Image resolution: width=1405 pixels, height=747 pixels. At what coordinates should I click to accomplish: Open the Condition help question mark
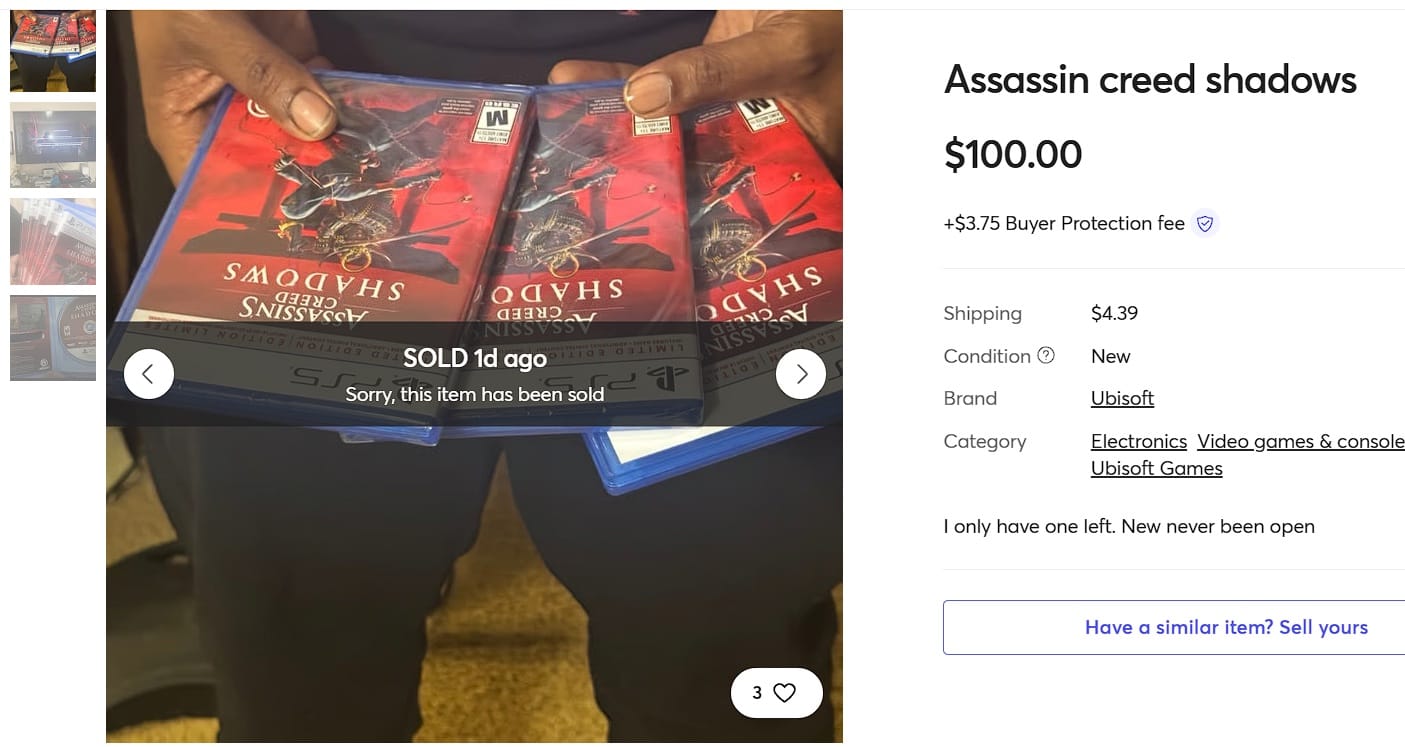(1046, 355)
